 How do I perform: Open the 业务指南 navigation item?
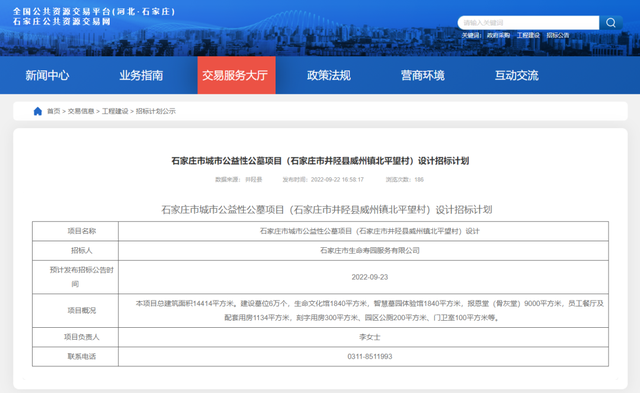pyautogui.click(x=141, y=75)
